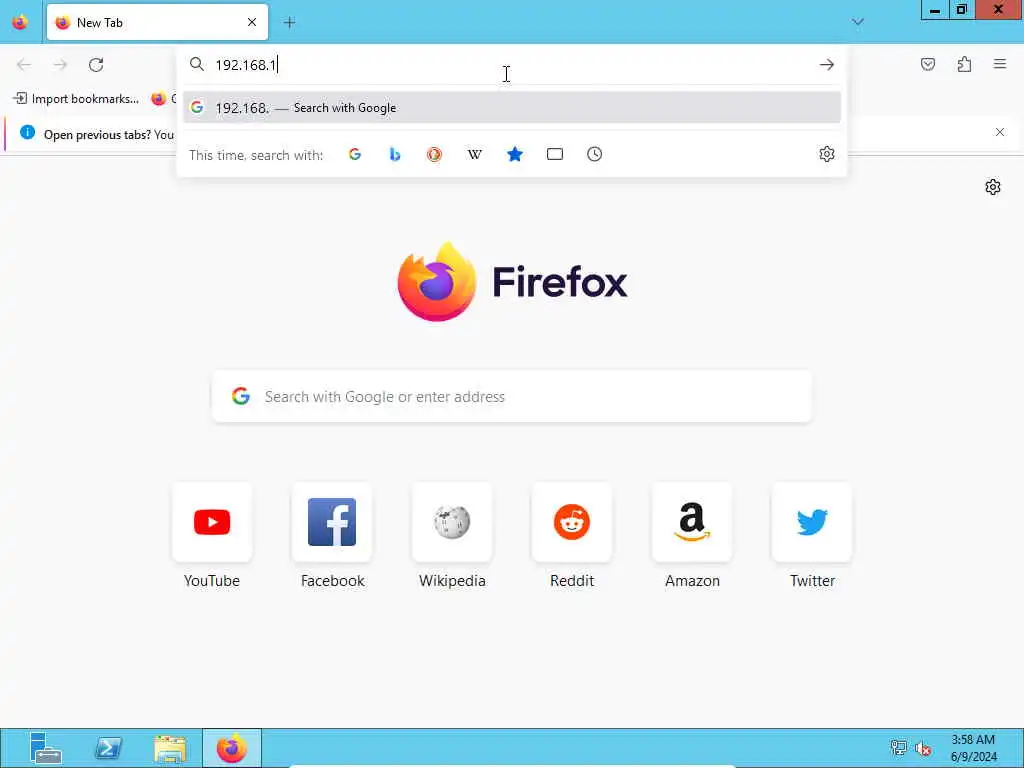
Task: Search this time in Bookmarks star
Action: (515, 154)
